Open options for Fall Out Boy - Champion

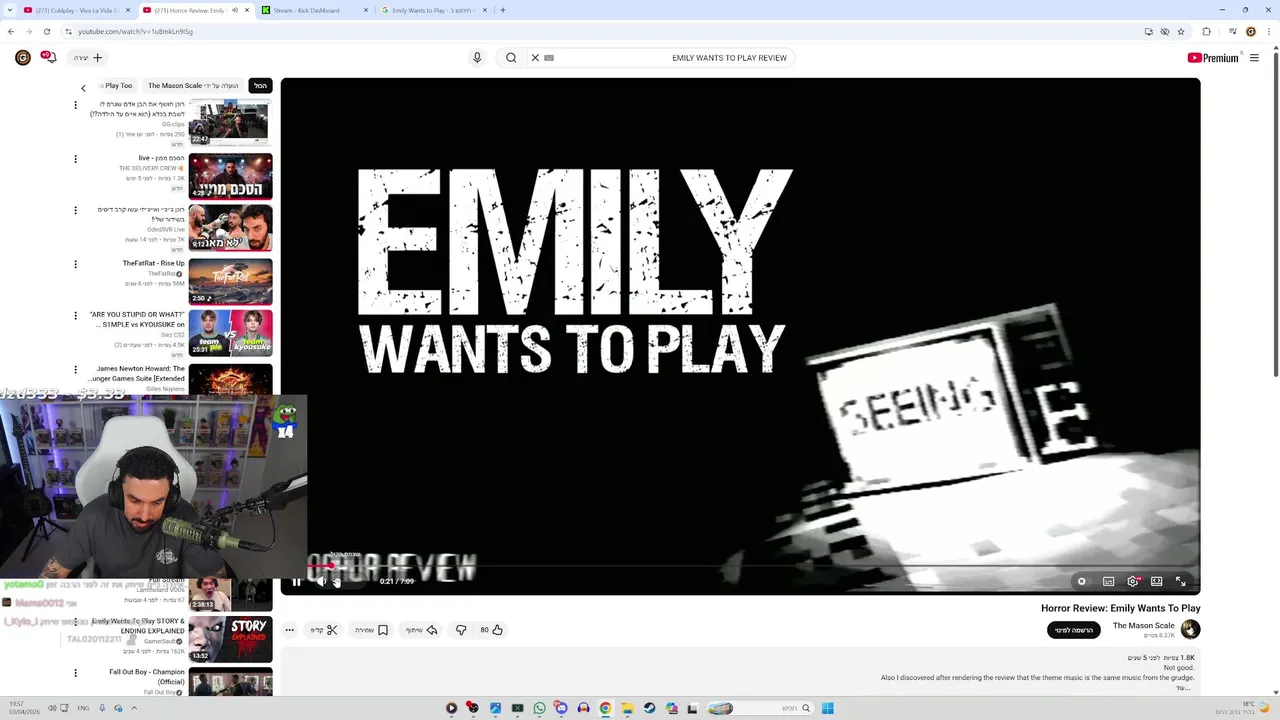[x=75, y=673]
